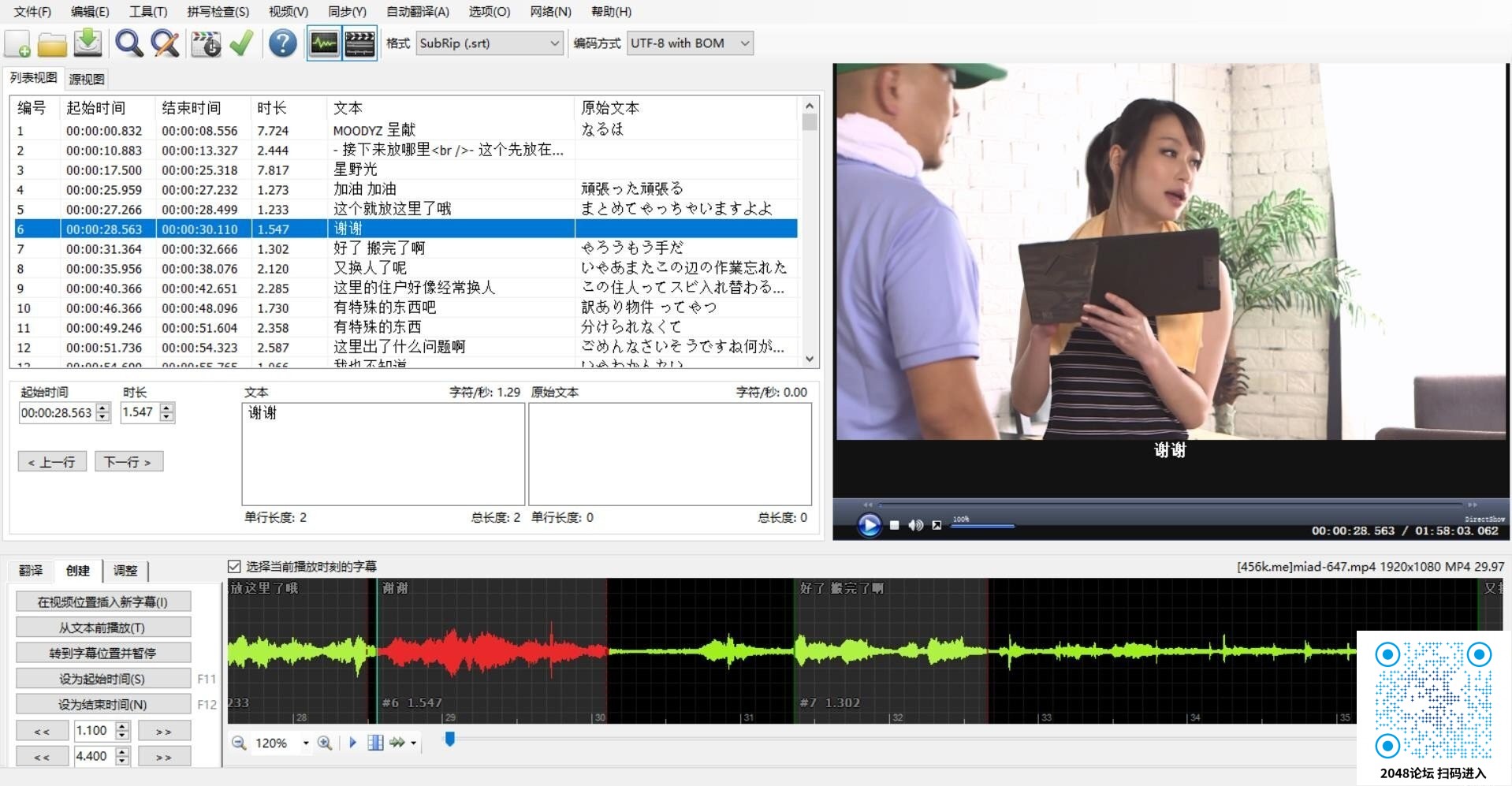
Task: Click rewind << button next to 1.100
Action: 42,731
